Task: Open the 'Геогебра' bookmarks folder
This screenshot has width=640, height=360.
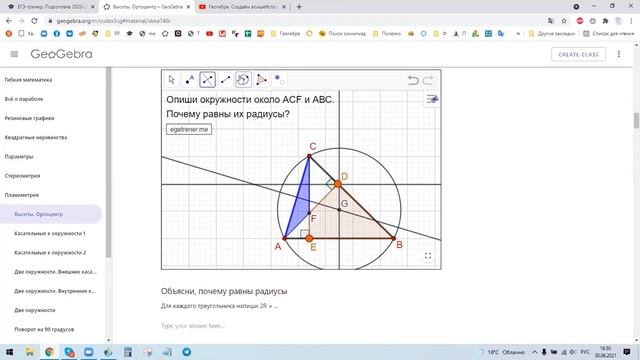Action: click(285, 33)
